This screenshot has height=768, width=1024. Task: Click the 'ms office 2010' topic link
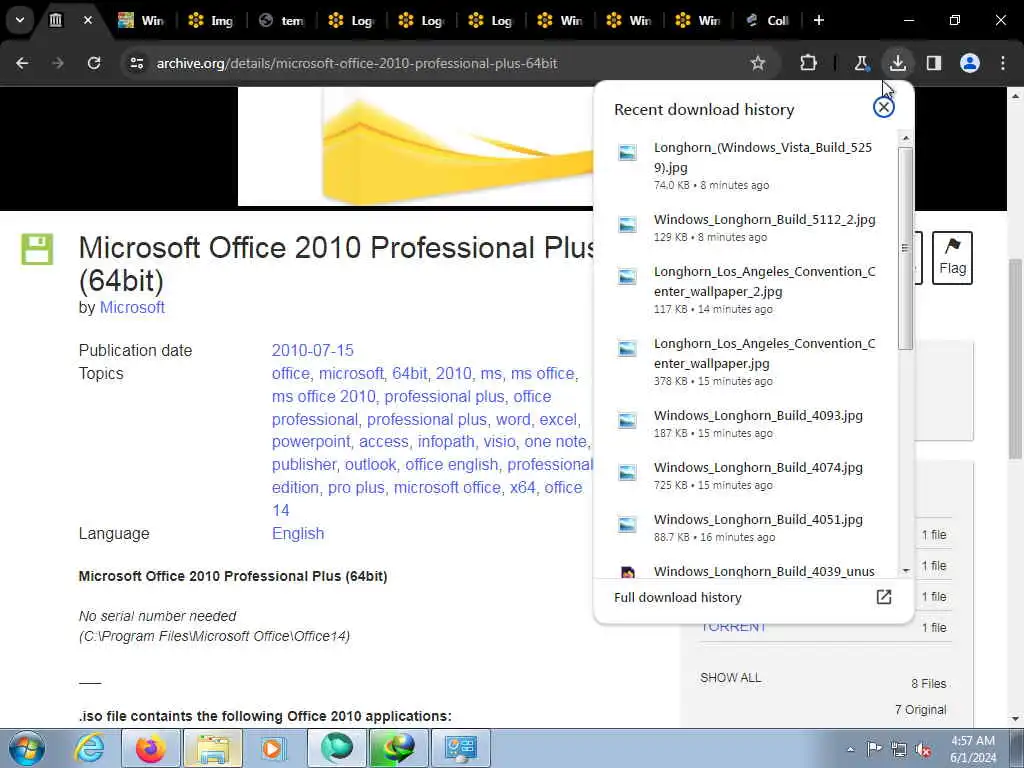click(x=324, y=396)
